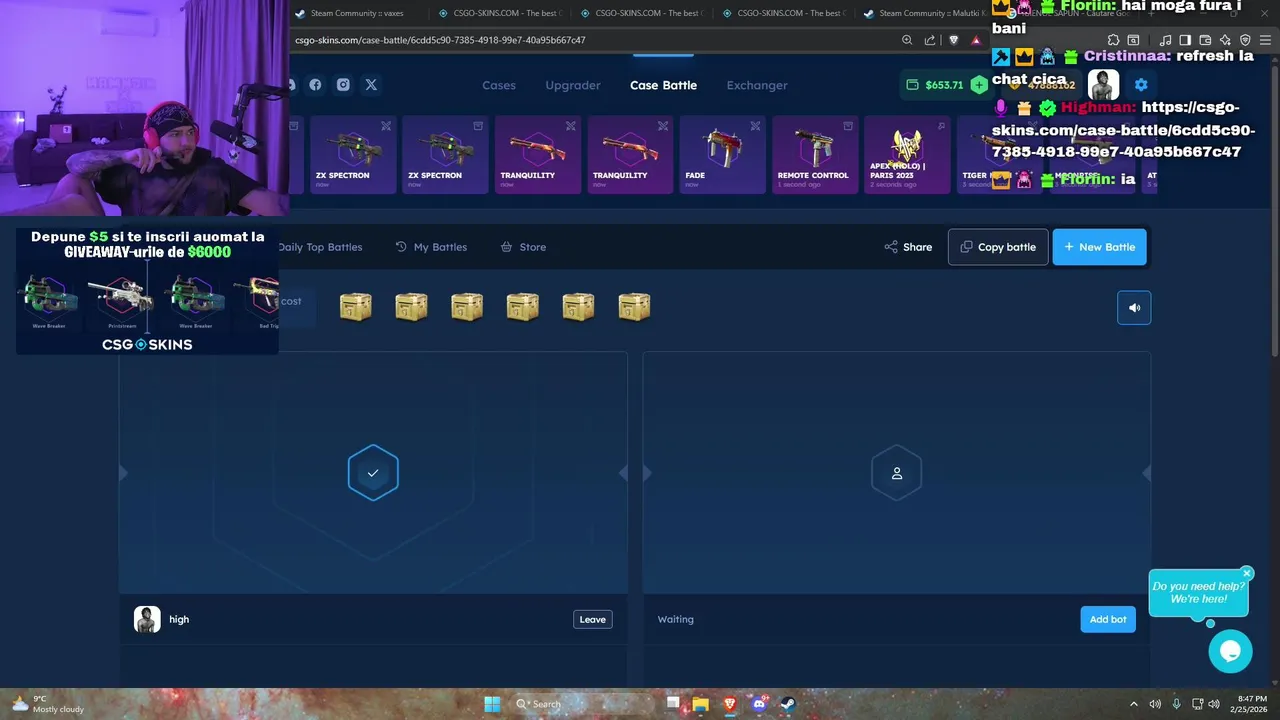Click the page vertical scrollbar
The image size is (1280, 720).
point(1274,210)
